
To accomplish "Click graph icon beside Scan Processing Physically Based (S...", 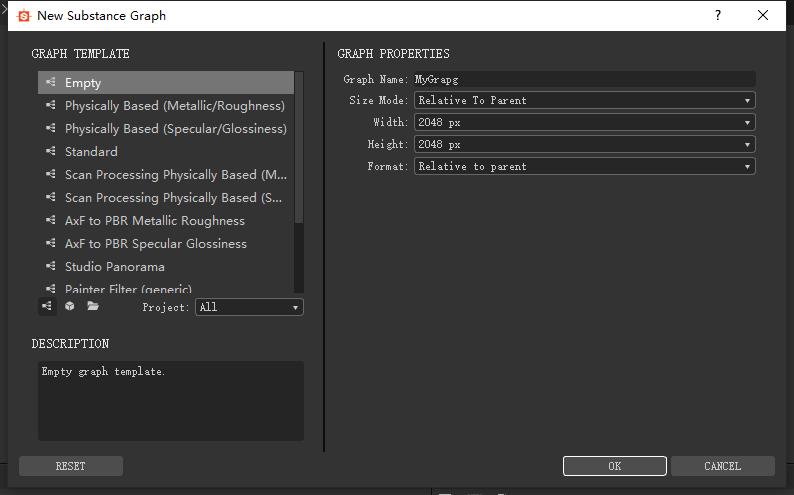I will coord(50,197).
